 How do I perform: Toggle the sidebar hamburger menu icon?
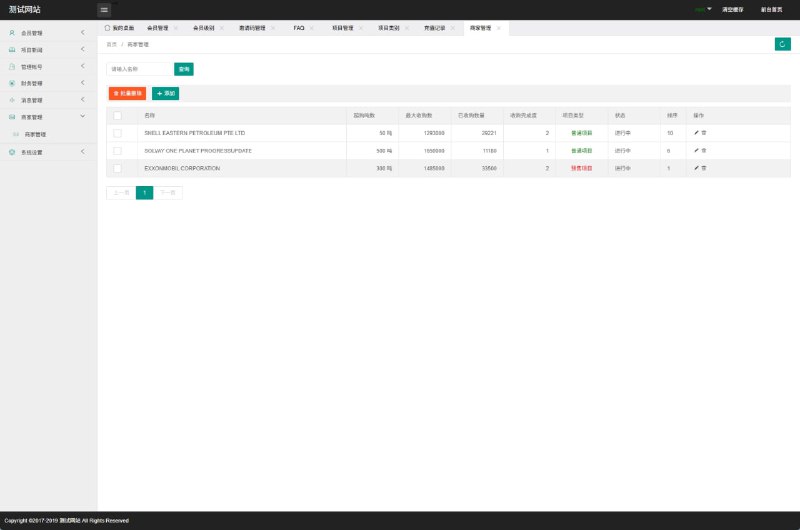(104, 10)
